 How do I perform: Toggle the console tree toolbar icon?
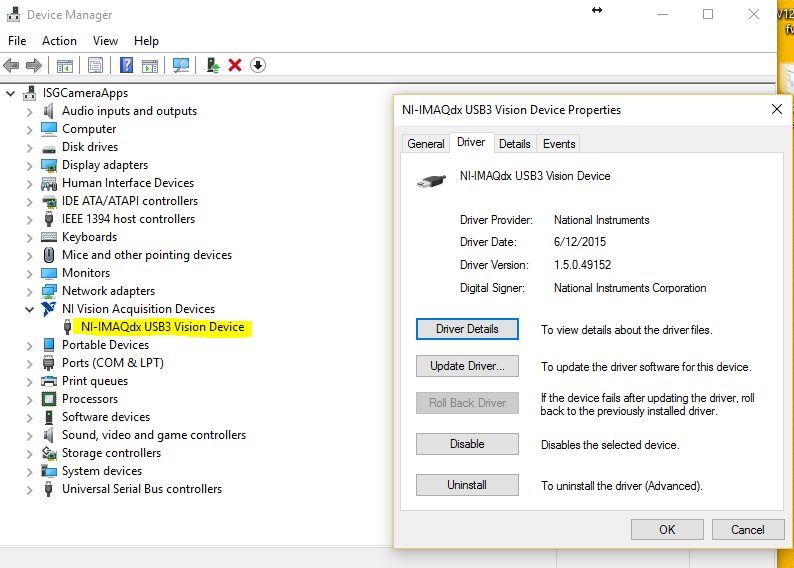pyautogui.click(x=65, y=65)
